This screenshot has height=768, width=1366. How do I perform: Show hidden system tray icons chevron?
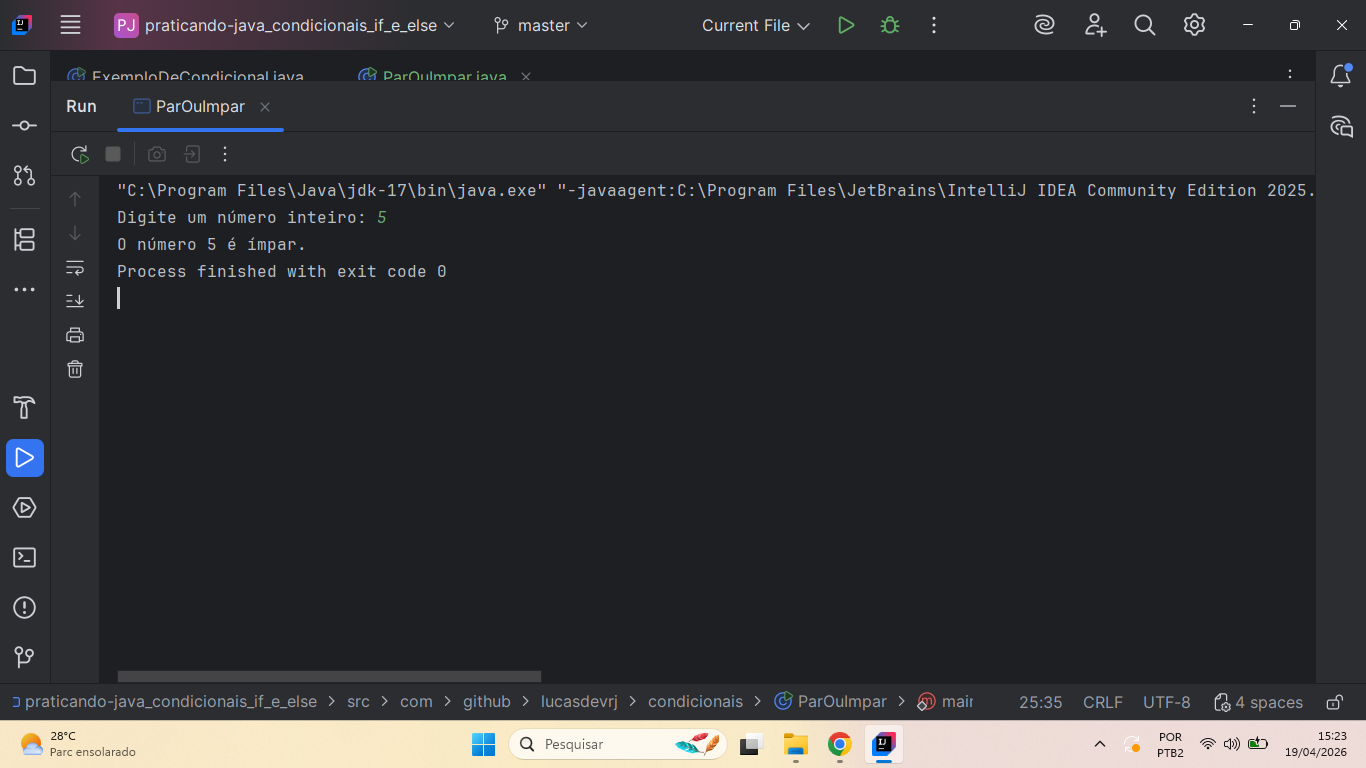coord(1100,744)
